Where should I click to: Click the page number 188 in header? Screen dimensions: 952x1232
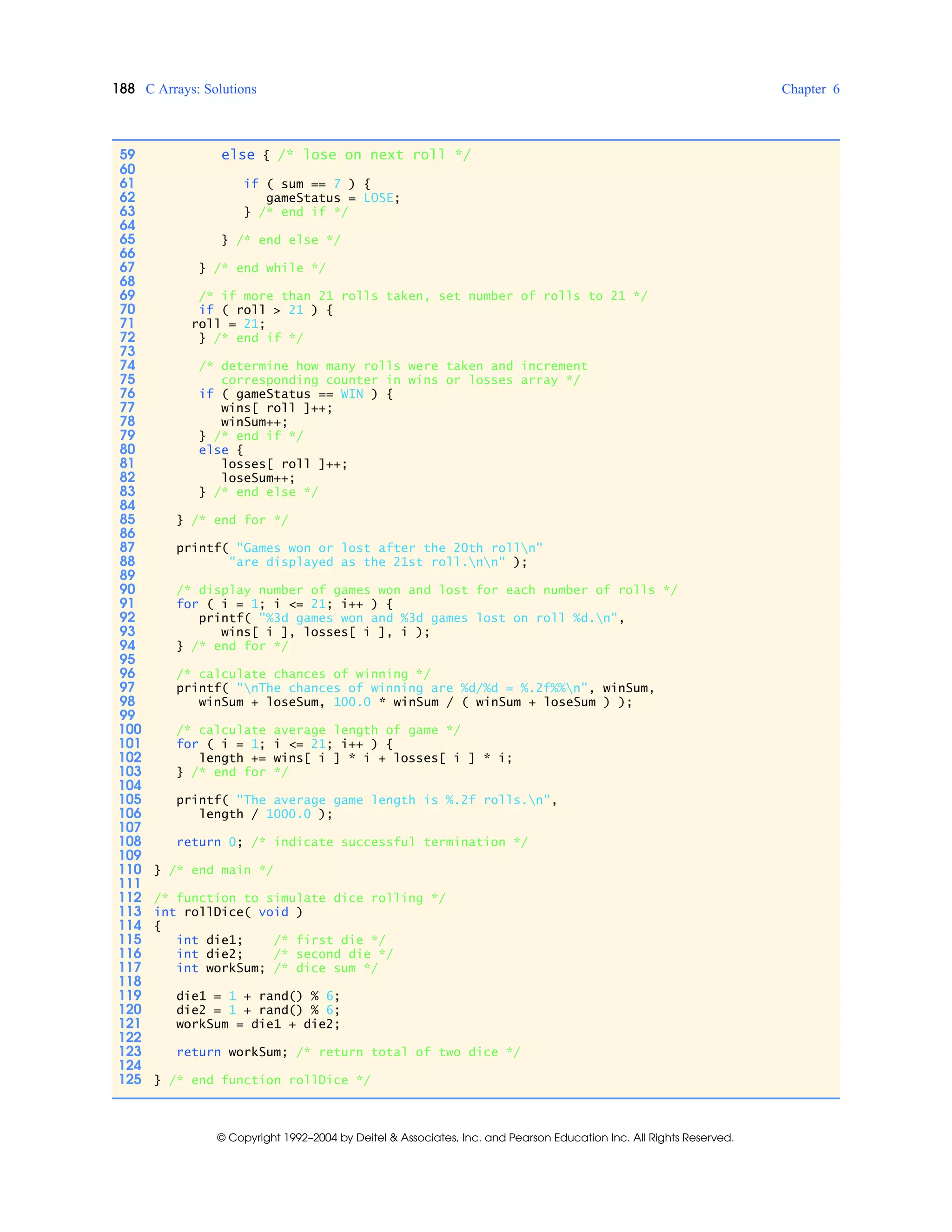(124, 89)
